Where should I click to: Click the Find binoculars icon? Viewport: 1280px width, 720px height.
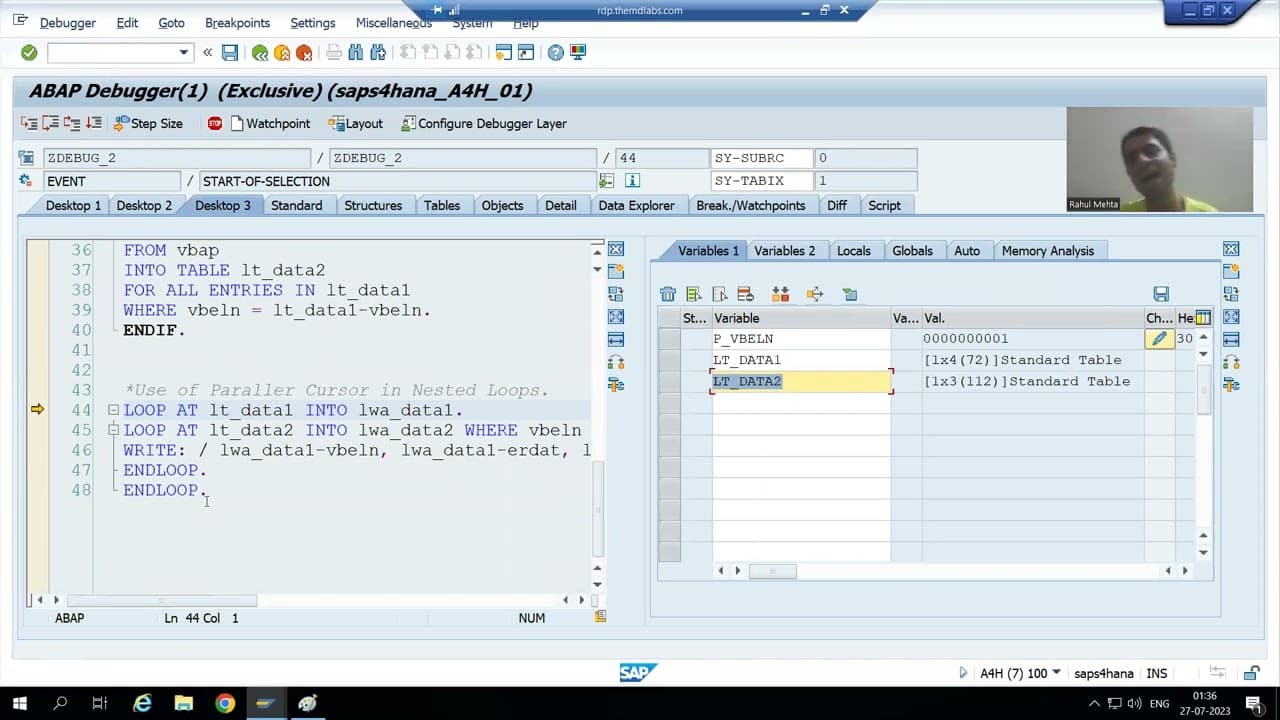click(x=356, y=53)
